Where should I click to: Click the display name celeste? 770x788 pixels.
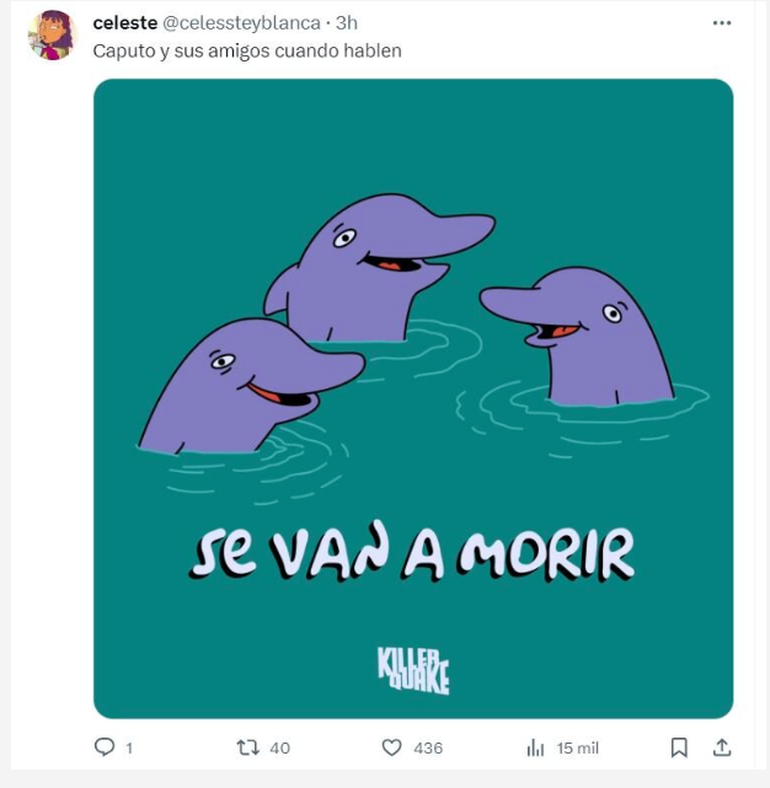125,23
